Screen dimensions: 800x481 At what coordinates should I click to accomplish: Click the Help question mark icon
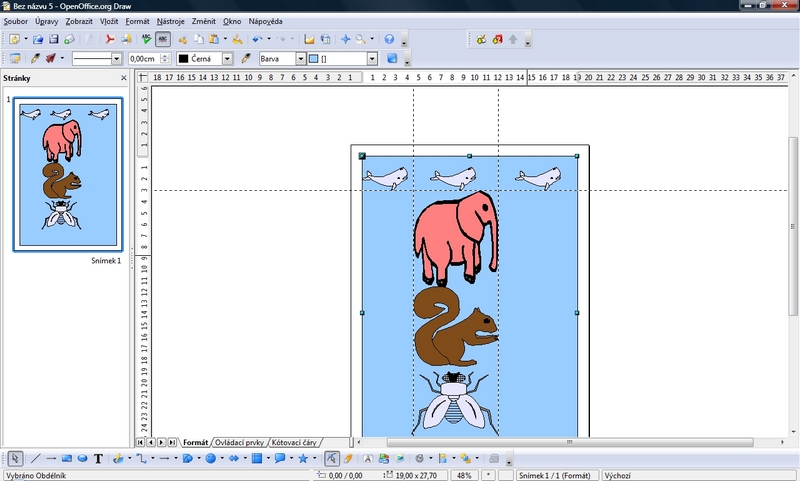point(390,40)
